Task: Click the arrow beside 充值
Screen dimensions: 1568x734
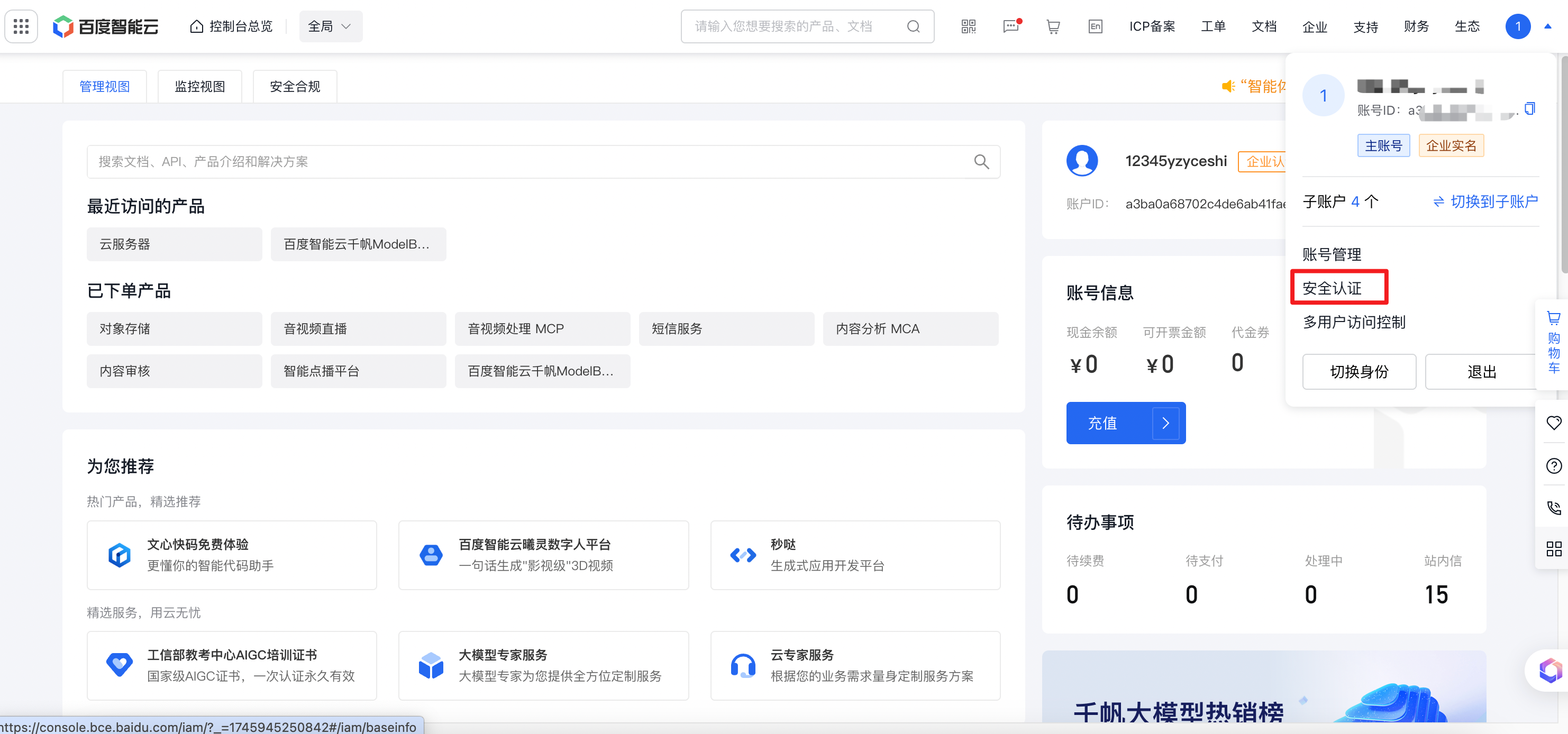Action: pos(1165,423)
